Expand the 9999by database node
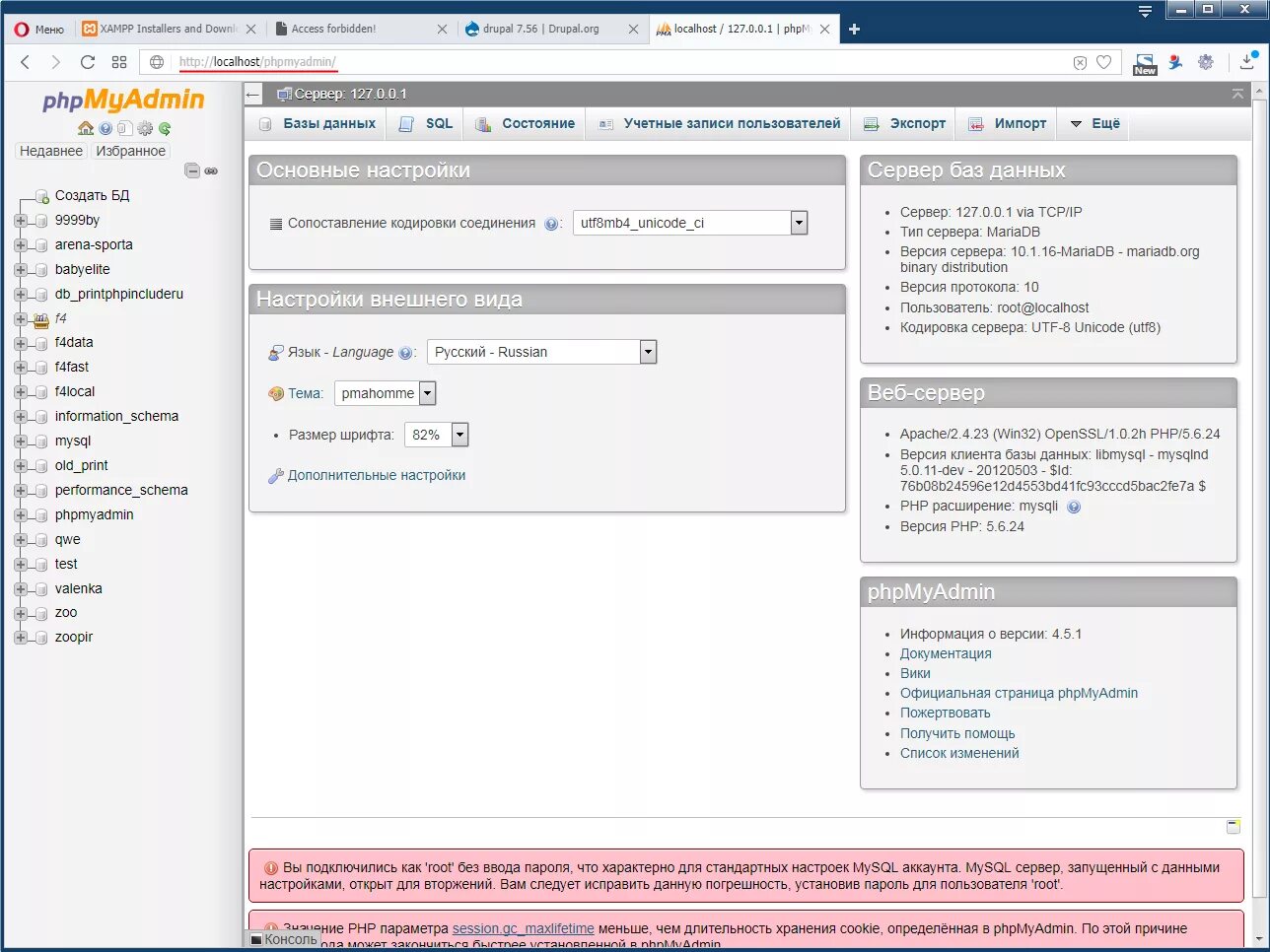 point(21,221)
